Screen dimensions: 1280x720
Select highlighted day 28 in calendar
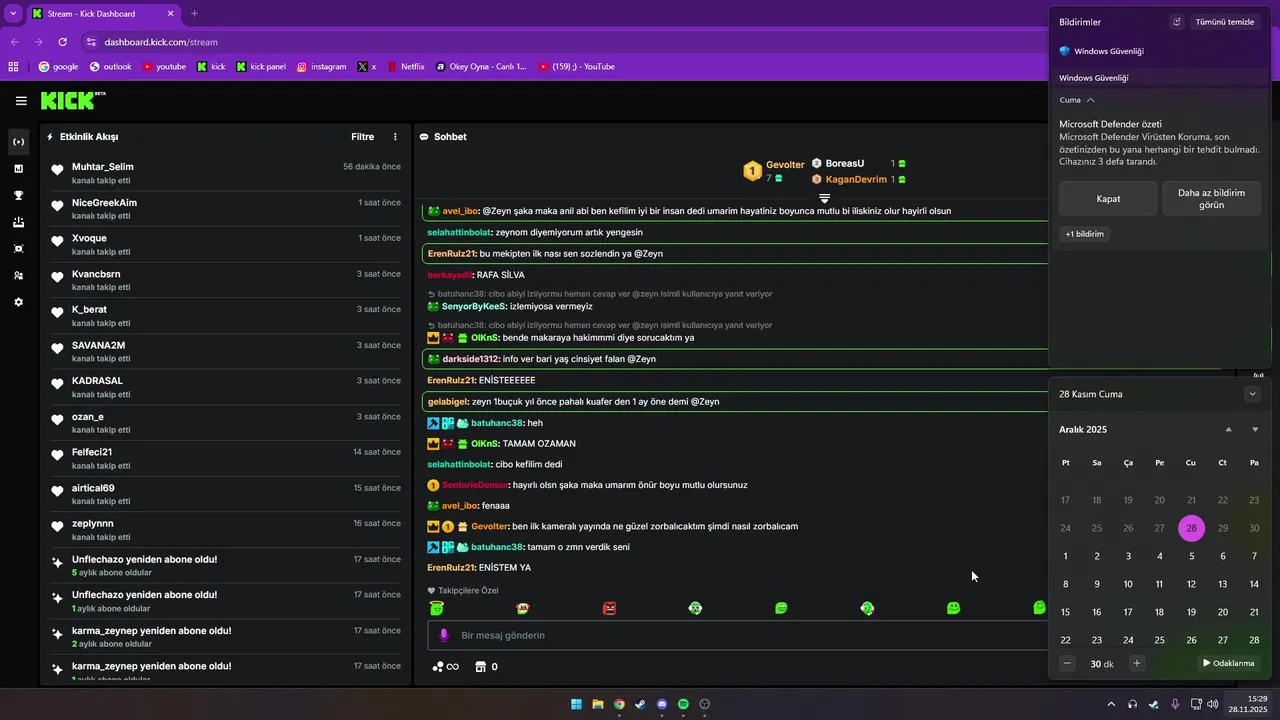[x=1191, y=528]
